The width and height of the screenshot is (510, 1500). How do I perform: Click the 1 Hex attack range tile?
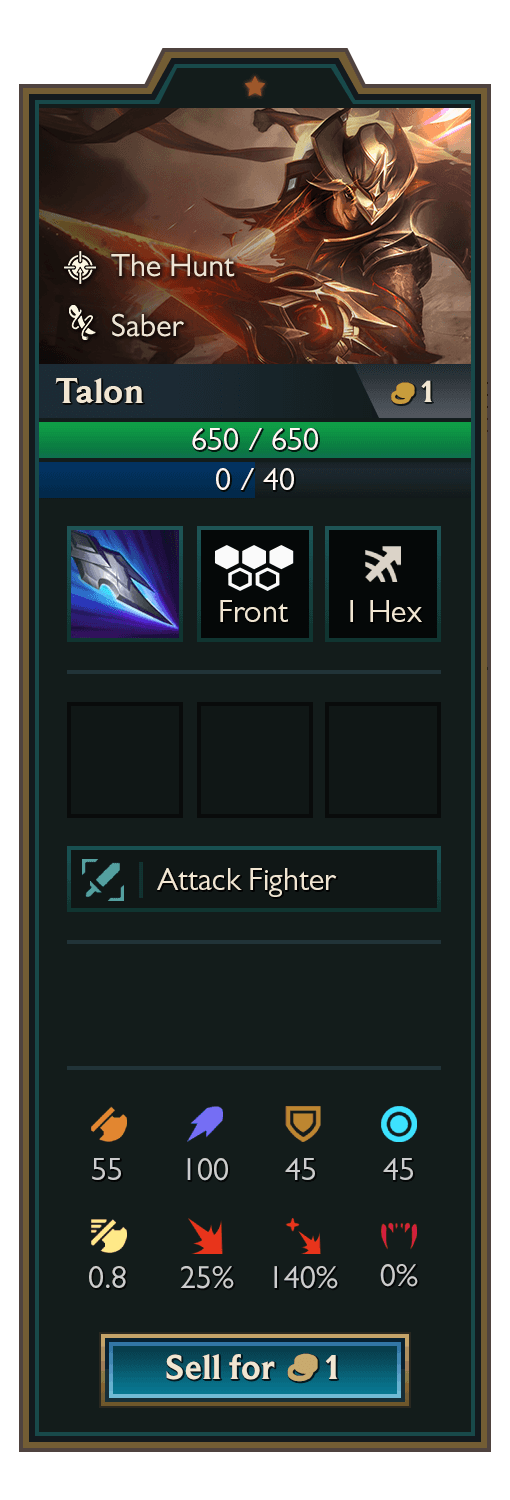(x=383, y=584)
